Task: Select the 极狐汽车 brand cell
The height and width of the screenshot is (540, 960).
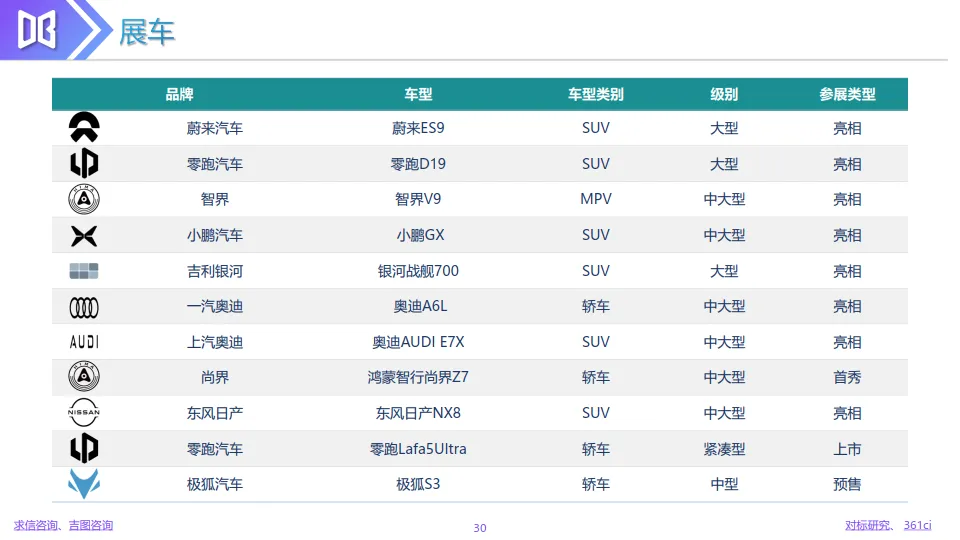Action: click(215, 484)
